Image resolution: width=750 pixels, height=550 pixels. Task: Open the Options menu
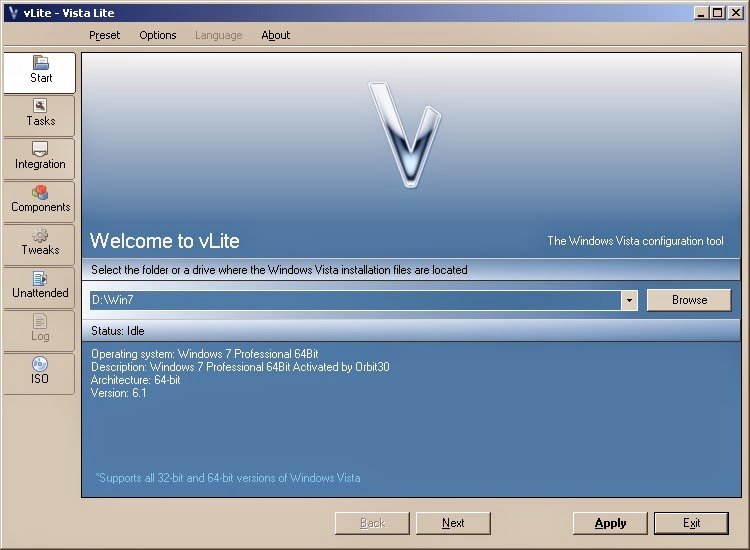158,35
